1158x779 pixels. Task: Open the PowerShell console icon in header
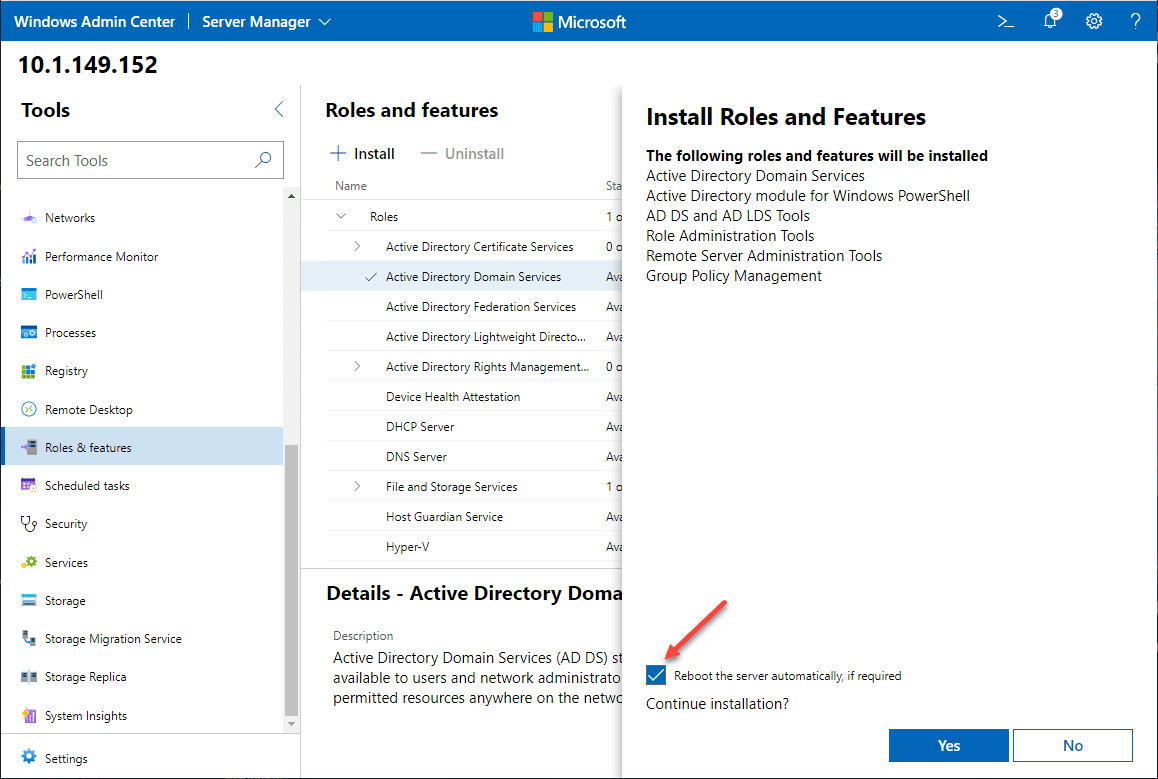tap(1006, 21)
